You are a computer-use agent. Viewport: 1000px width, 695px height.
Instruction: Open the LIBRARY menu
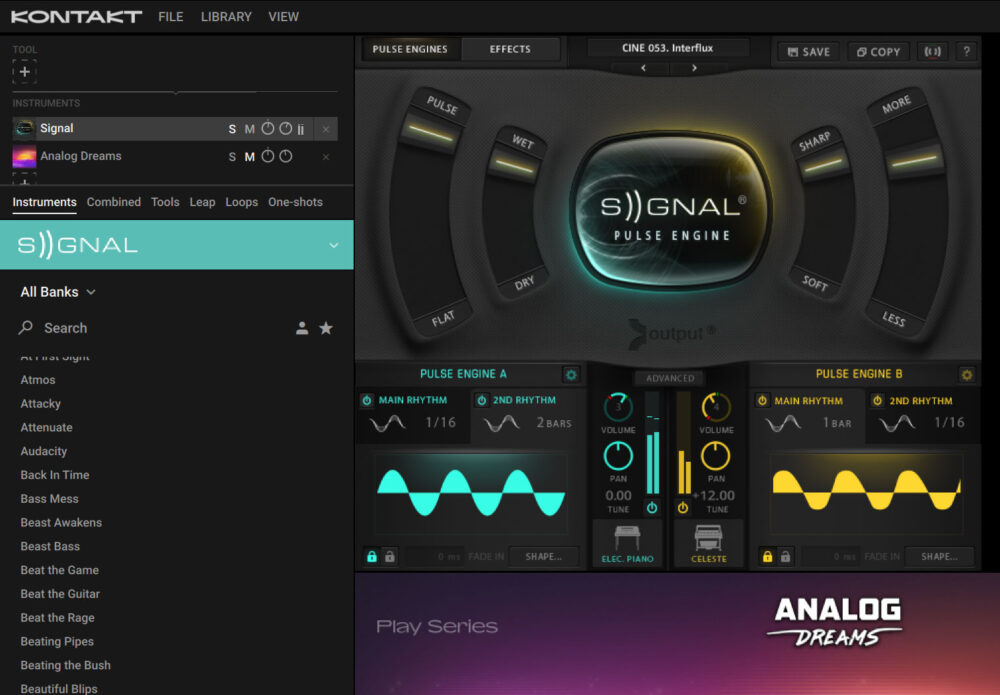pos(226,17)
